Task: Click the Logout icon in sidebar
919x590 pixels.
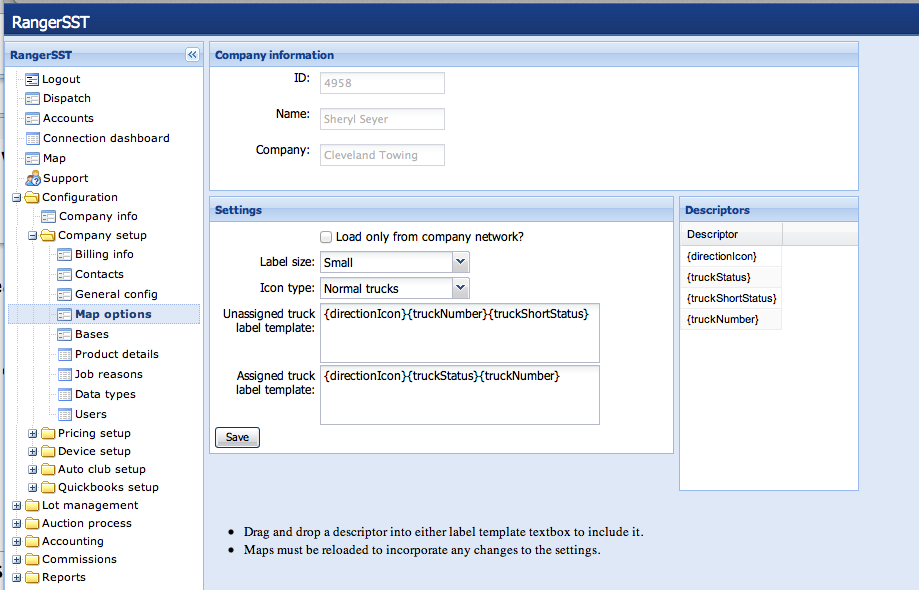Action: point(32,79)
